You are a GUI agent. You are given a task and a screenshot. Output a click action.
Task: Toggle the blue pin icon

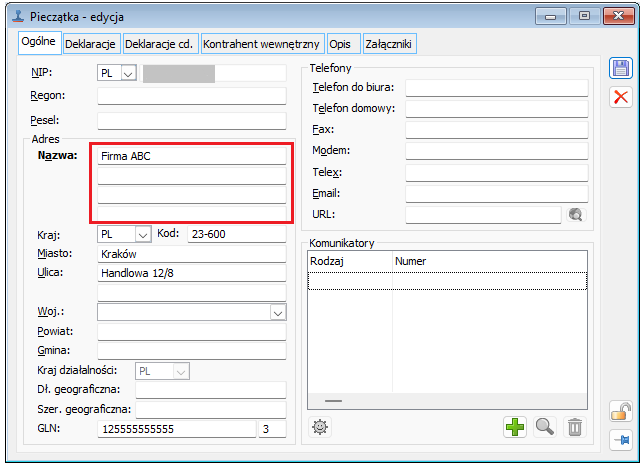621,440
